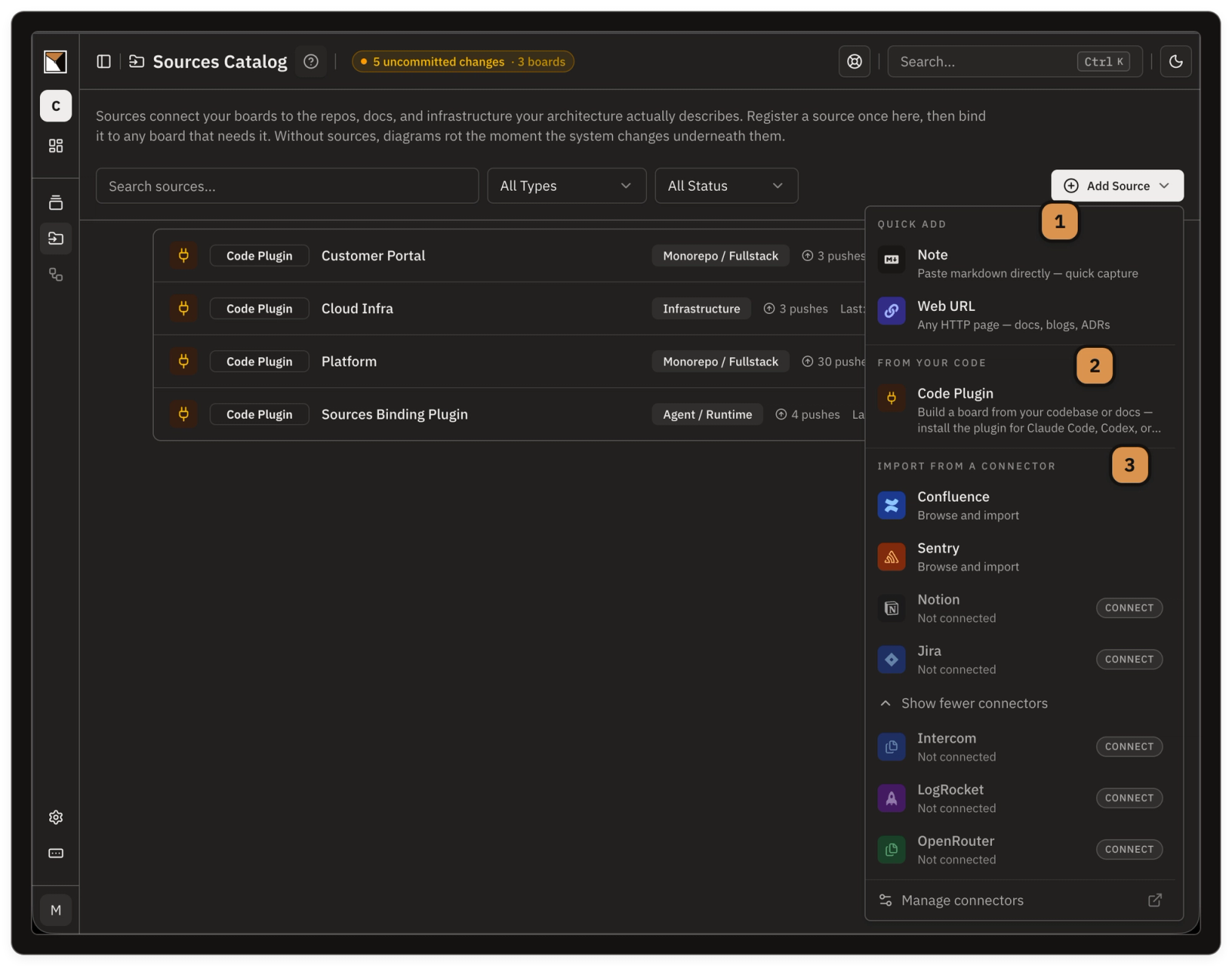Click Customer Portal's Monorepo / Fullstack tag
1232x966 pixels.
[x=721, y=256]
